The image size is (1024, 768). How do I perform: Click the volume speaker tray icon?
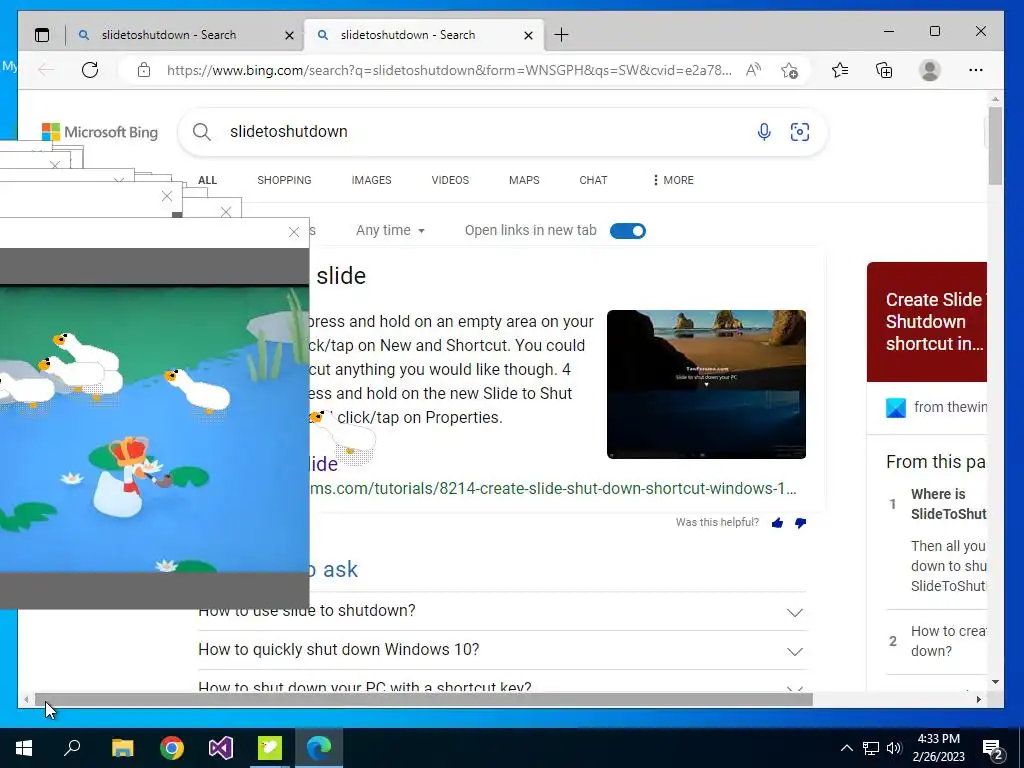coord(893,748)
